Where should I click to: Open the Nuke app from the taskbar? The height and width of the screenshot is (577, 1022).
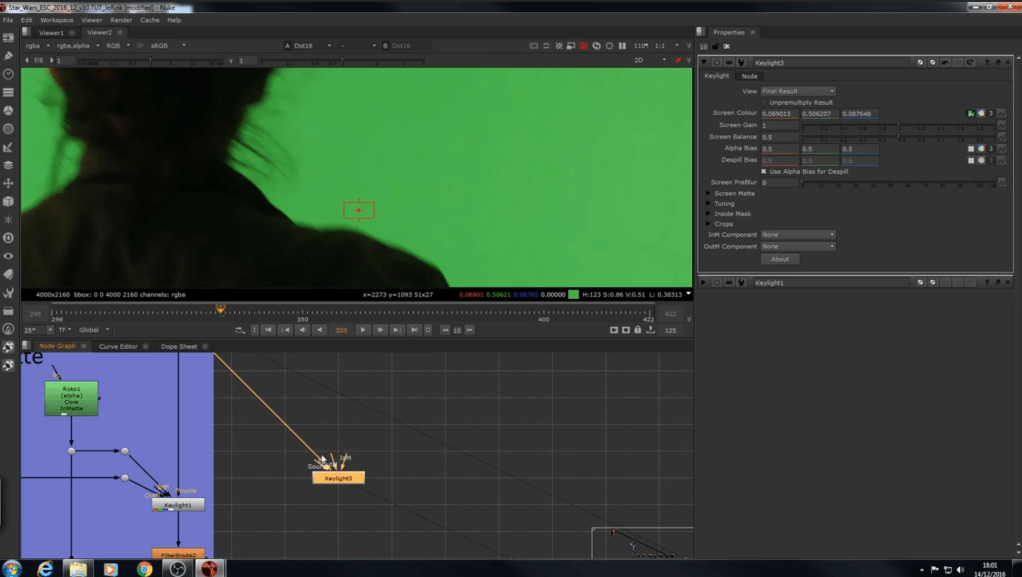tap(209, 568)
